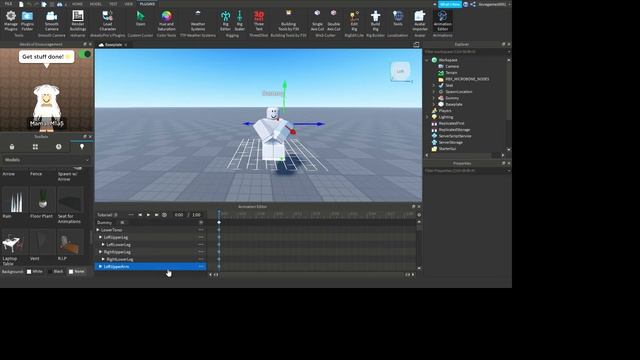Viewport: 640px width, 360px height.
Task: Play the animation in Animation Editor
Action: 148,215
